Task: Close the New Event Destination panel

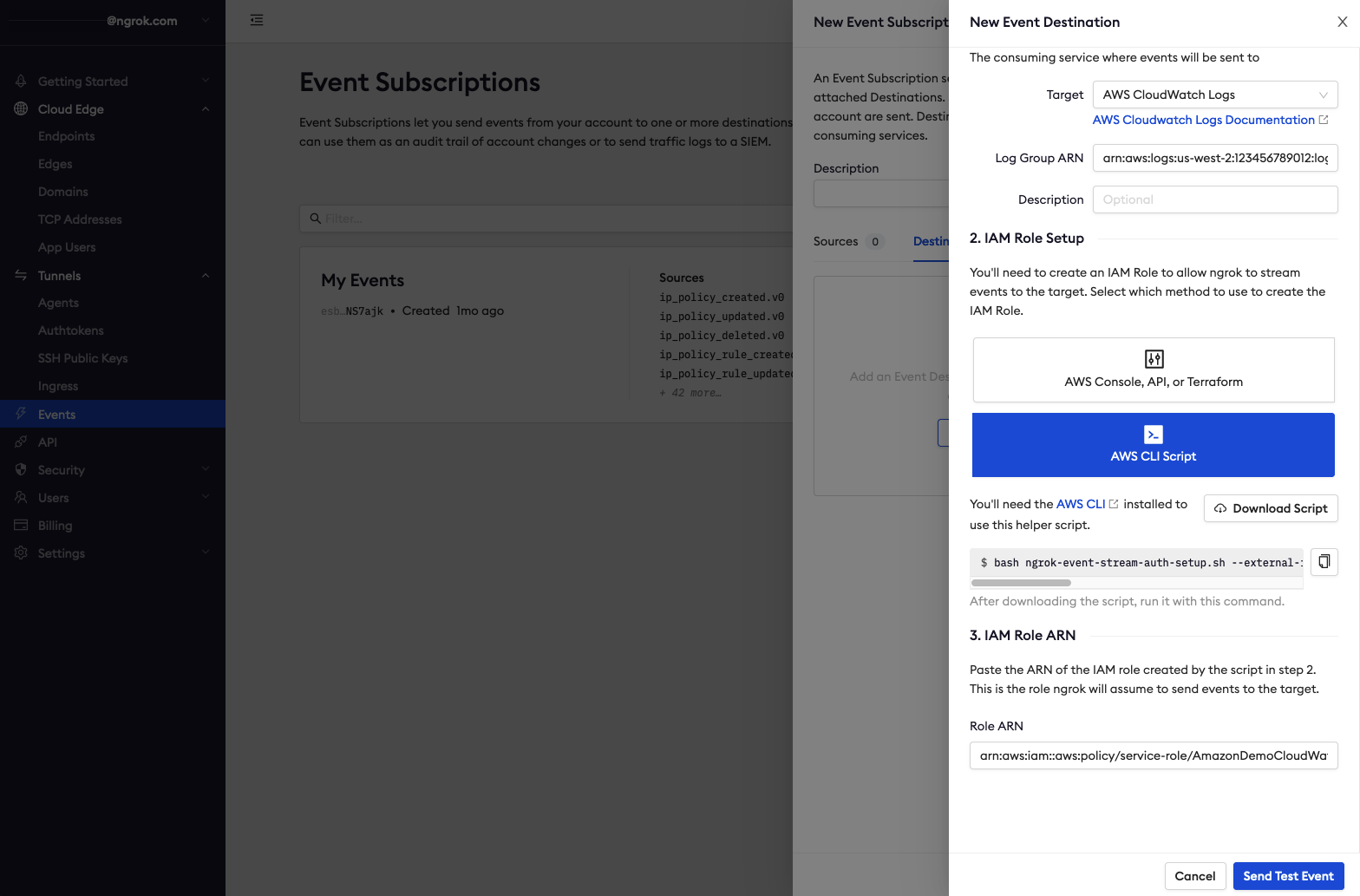Action: 1342,22
